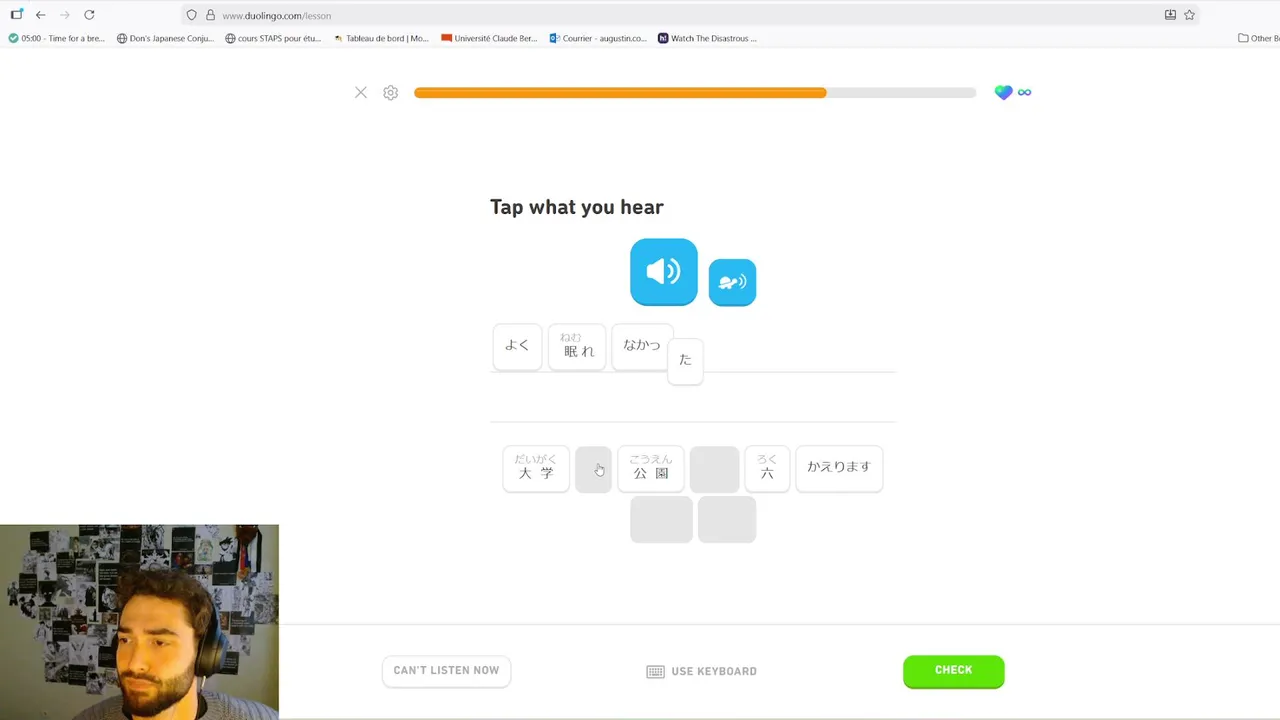
Task: Click the green Check button
Action: pyautogui.click(x=953, y=671)
